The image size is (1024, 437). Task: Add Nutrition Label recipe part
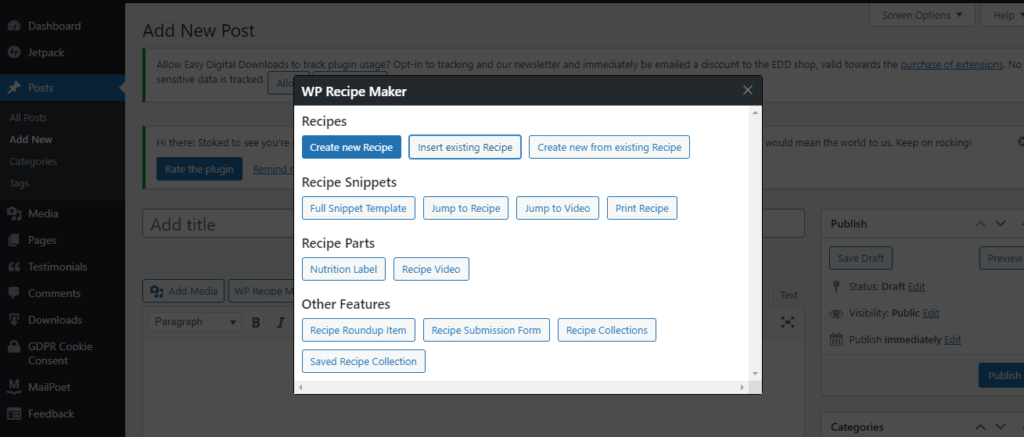tap(344, 269)
